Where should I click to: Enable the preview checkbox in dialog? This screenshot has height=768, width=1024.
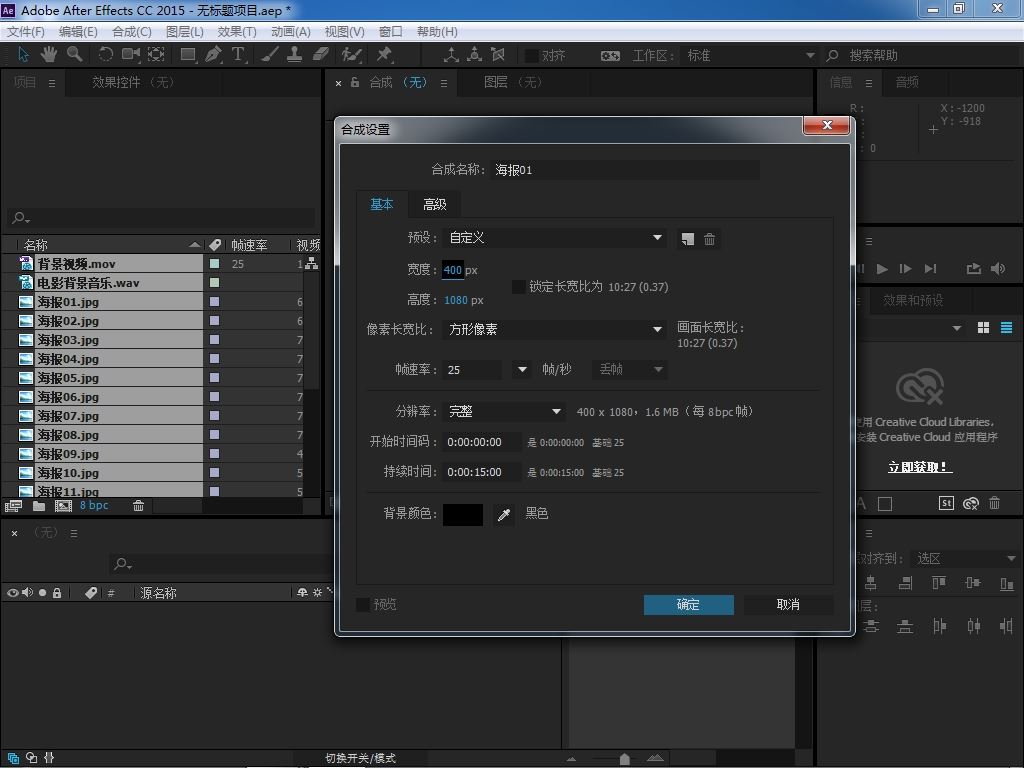click(x=363, y=605)
